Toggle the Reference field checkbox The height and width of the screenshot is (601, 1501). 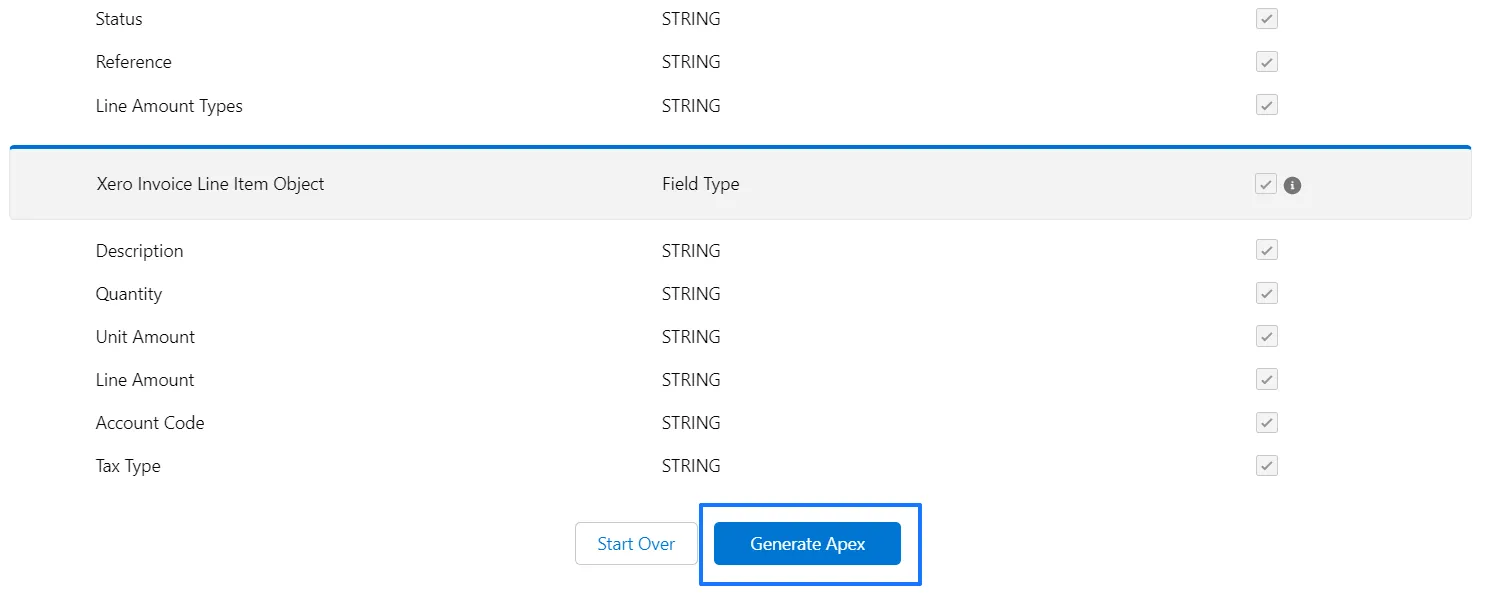(x=1267, y=62)
